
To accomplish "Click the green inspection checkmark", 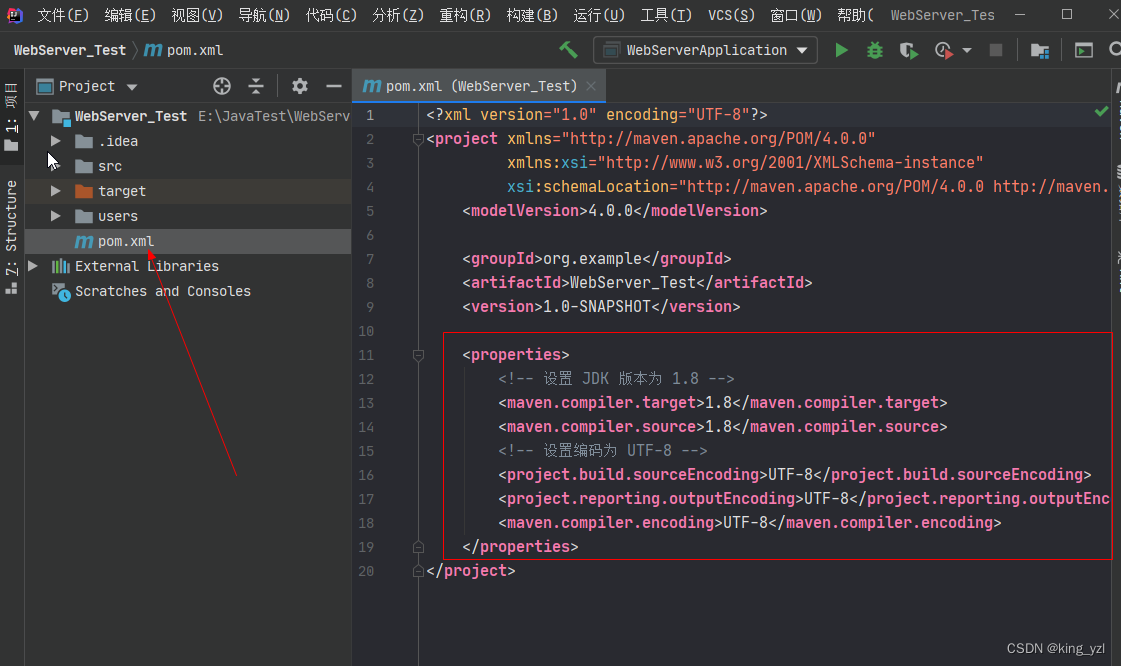I will (x=1101, y=111).
